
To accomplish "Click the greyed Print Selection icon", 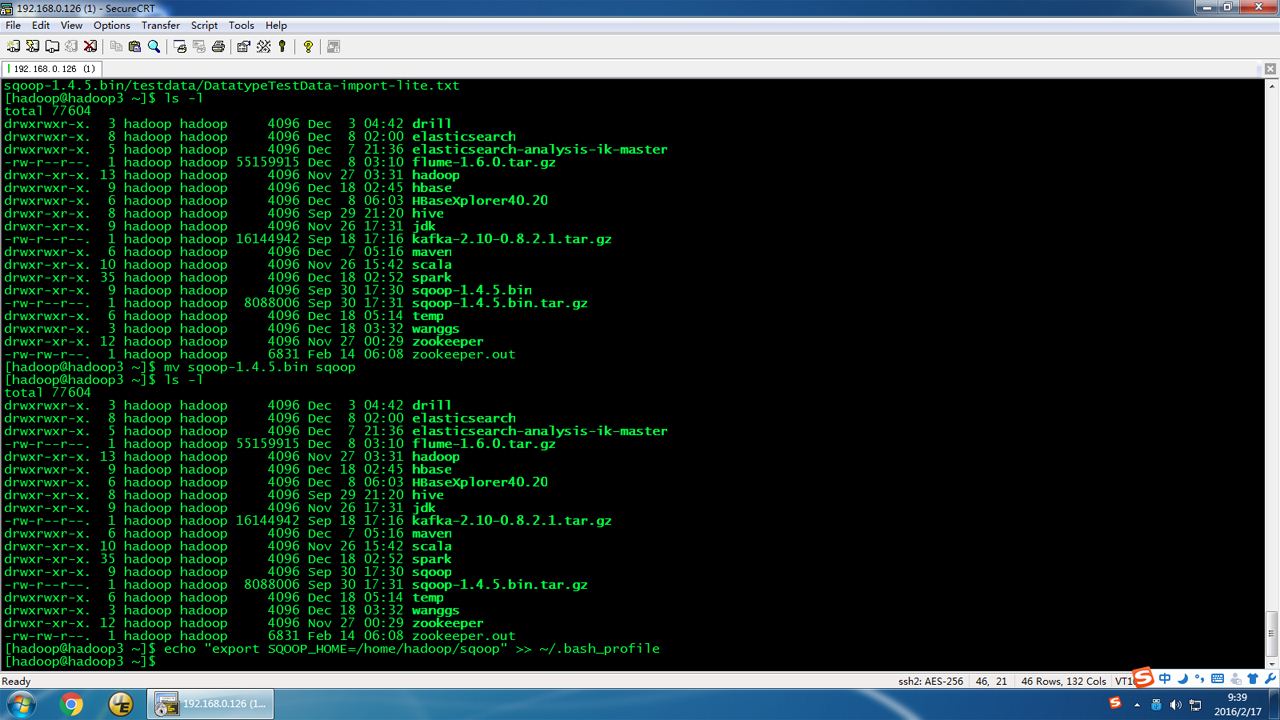I will 199,46.
